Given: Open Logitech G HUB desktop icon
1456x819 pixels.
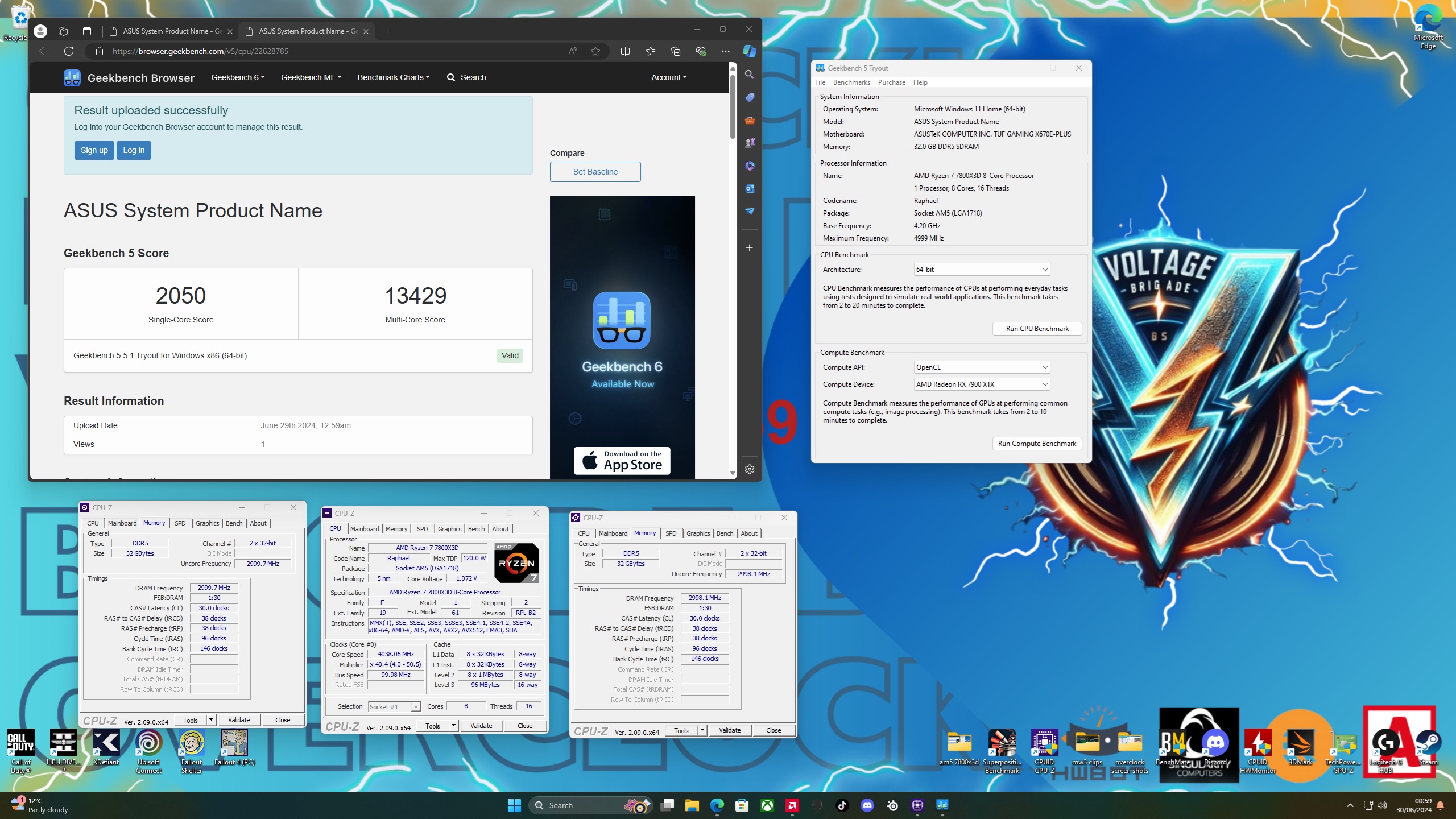Looking at the screenshot, I should pos(1385,751).
